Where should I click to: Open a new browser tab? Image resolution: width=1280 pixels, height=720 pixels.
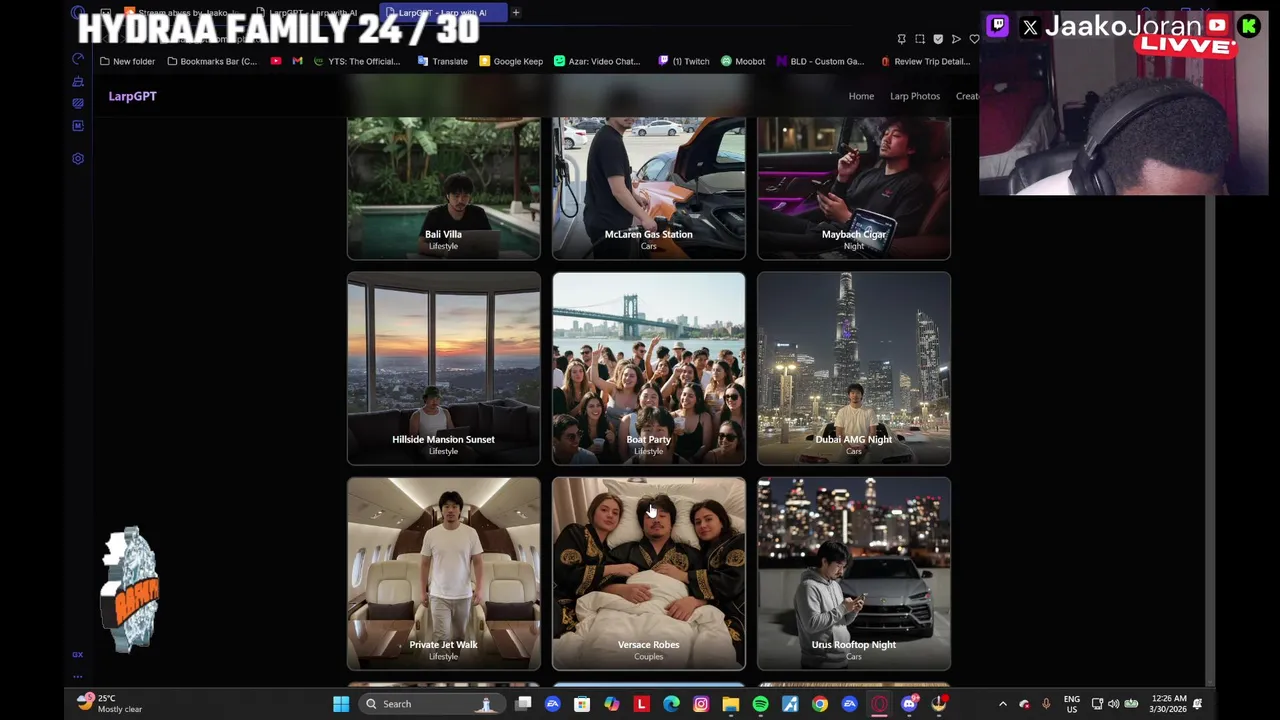click(515, 13)
